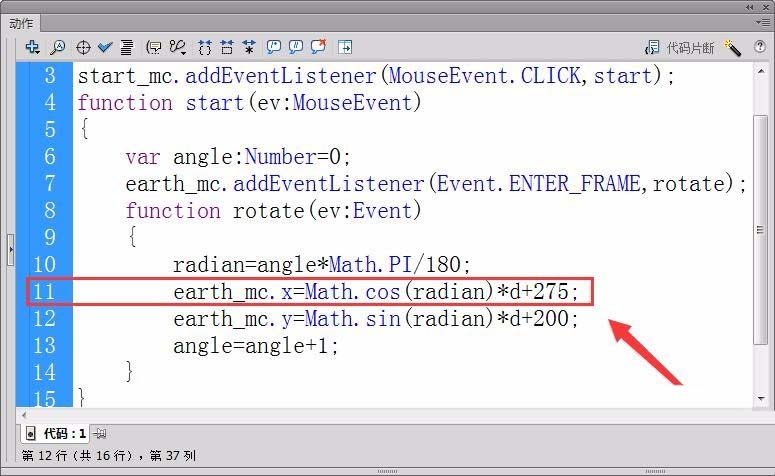Click 'angle=angle+1;' code line
The height and width of the screenshot is (476, 775).
tap(256, 346)
